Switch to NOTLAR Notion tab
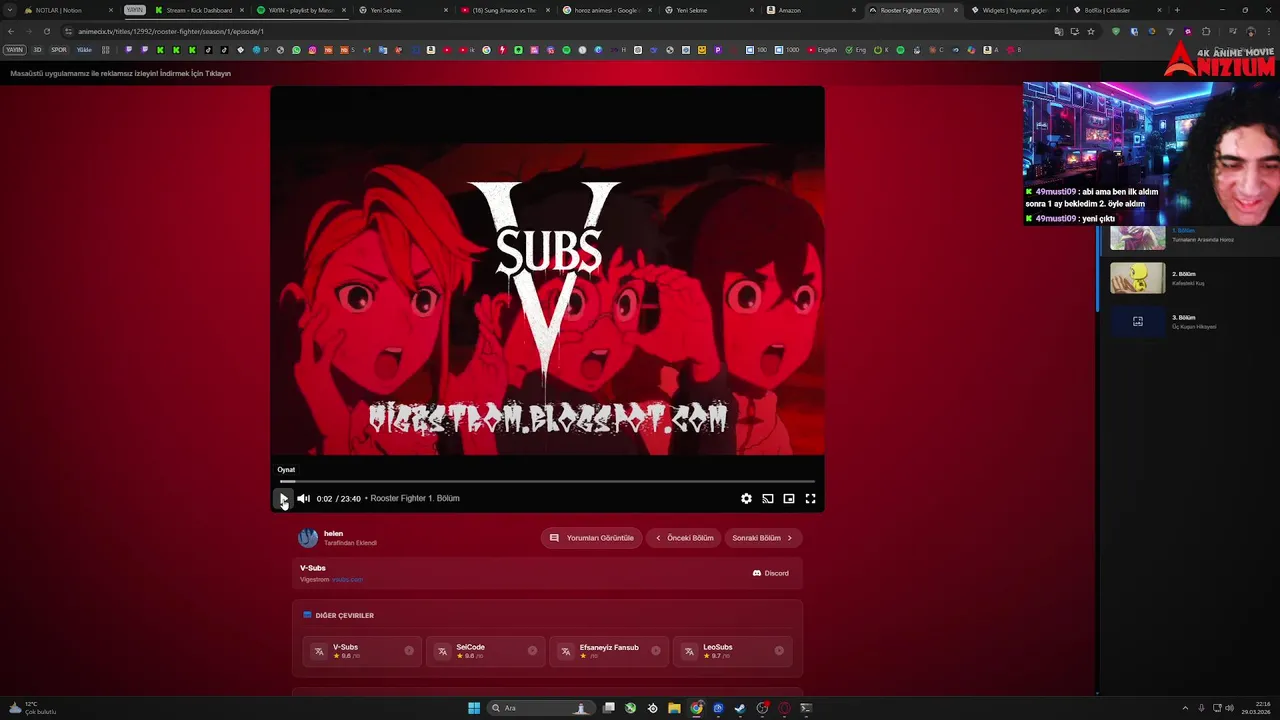Viewport: 1280px width, 720px height. pos(67,10)
